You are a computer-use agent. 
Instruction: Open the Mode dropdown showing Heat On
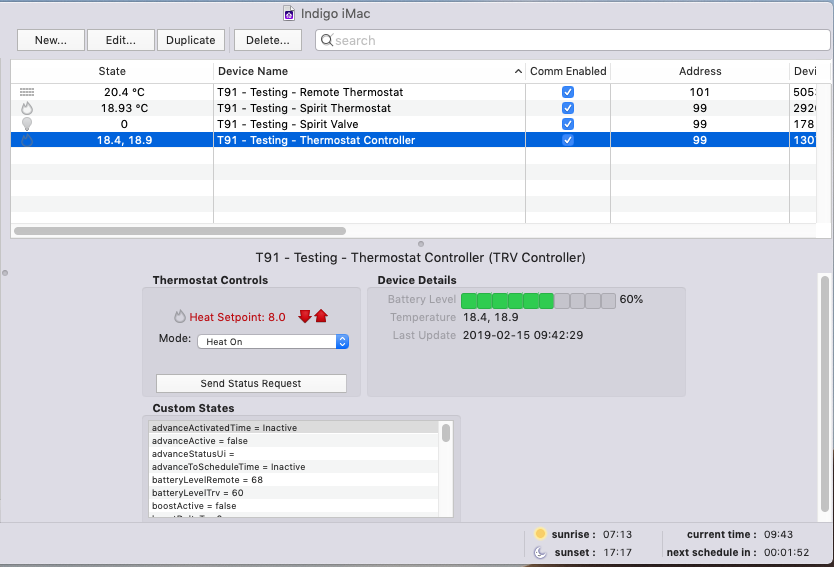(x=273, y=341)
